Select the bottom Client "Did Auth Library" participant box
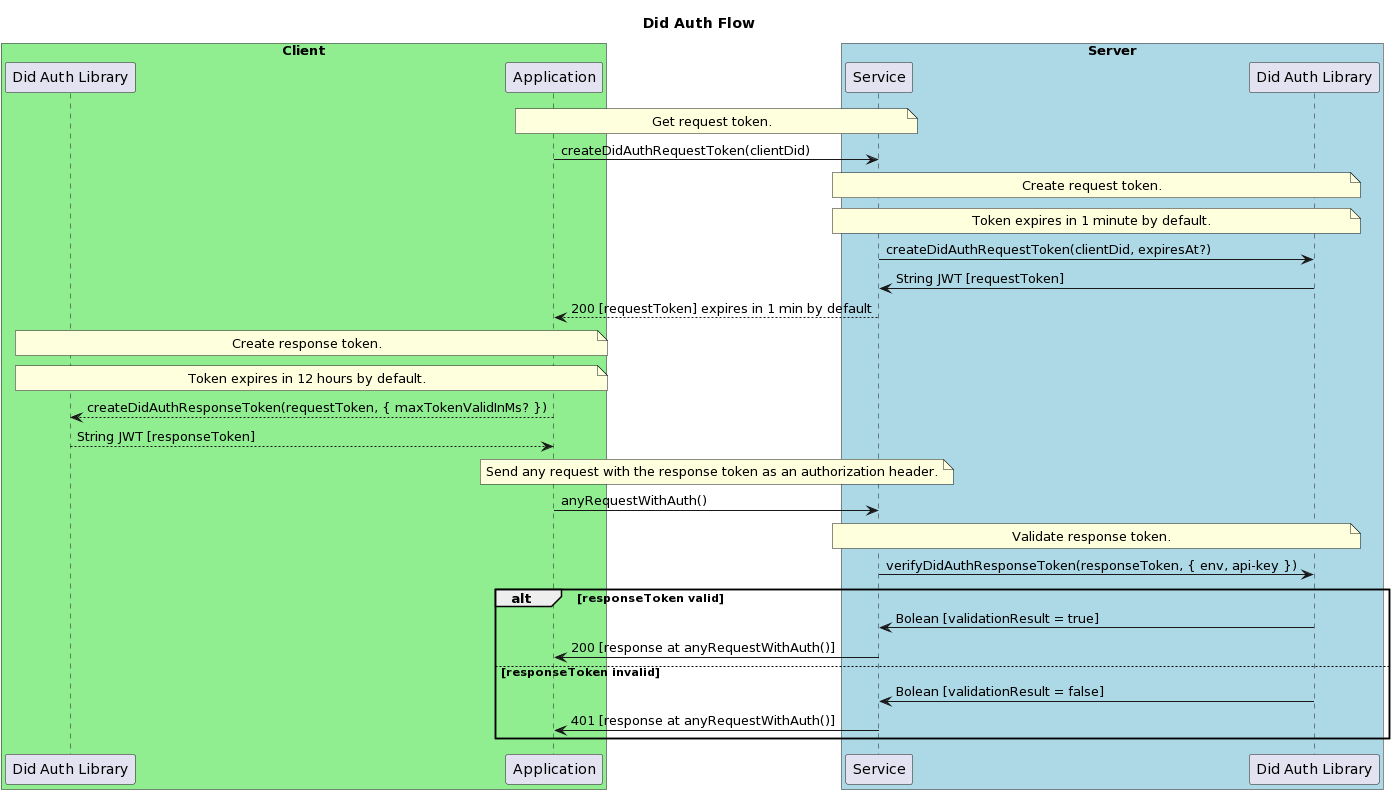1395x794 pixels. pyautogui.click(x=70, y=769)
